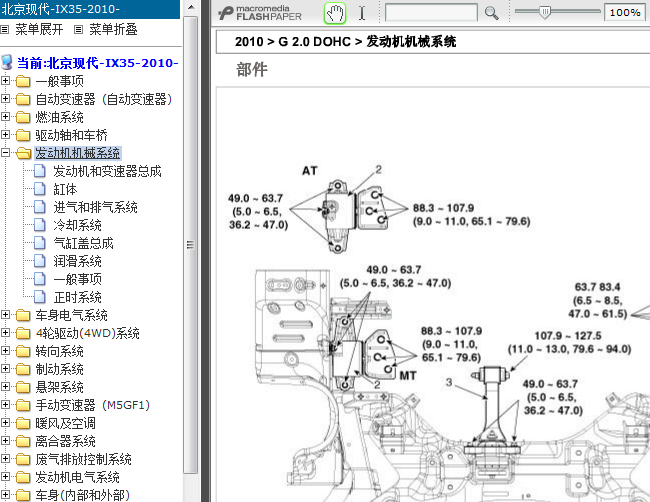Click the folder icon for 离合器系统

pos(23,441)
